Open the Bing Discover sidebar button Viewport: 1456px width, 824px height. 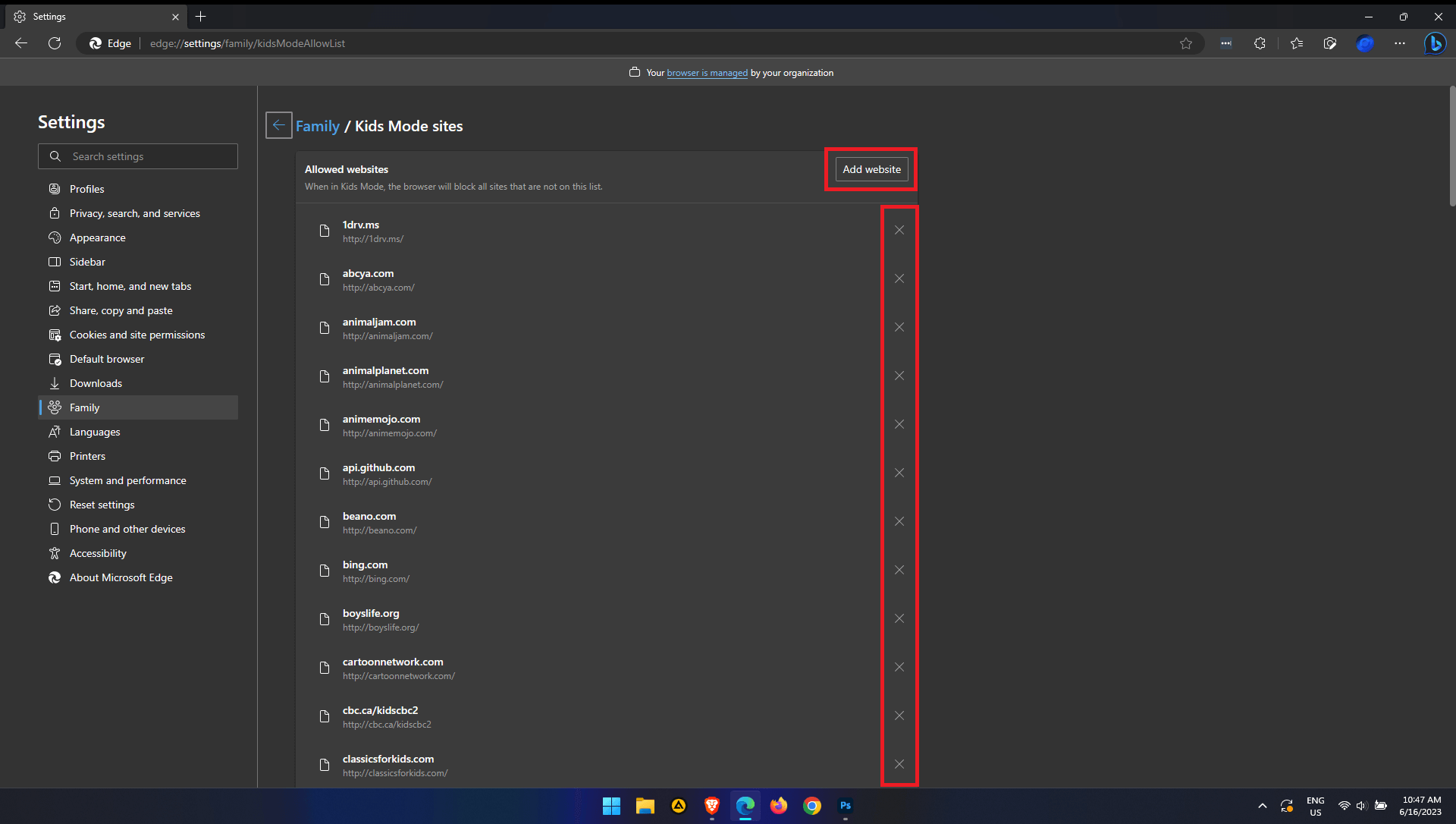point(1435,43)
